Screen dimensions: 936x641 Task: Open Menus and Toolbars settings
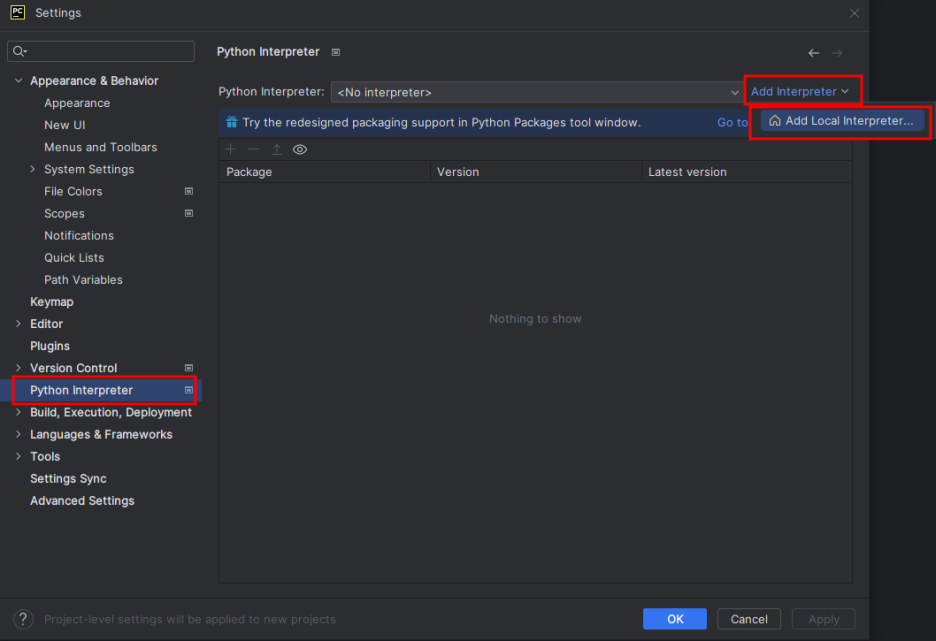pyautogui.click(x=100, y=147)
